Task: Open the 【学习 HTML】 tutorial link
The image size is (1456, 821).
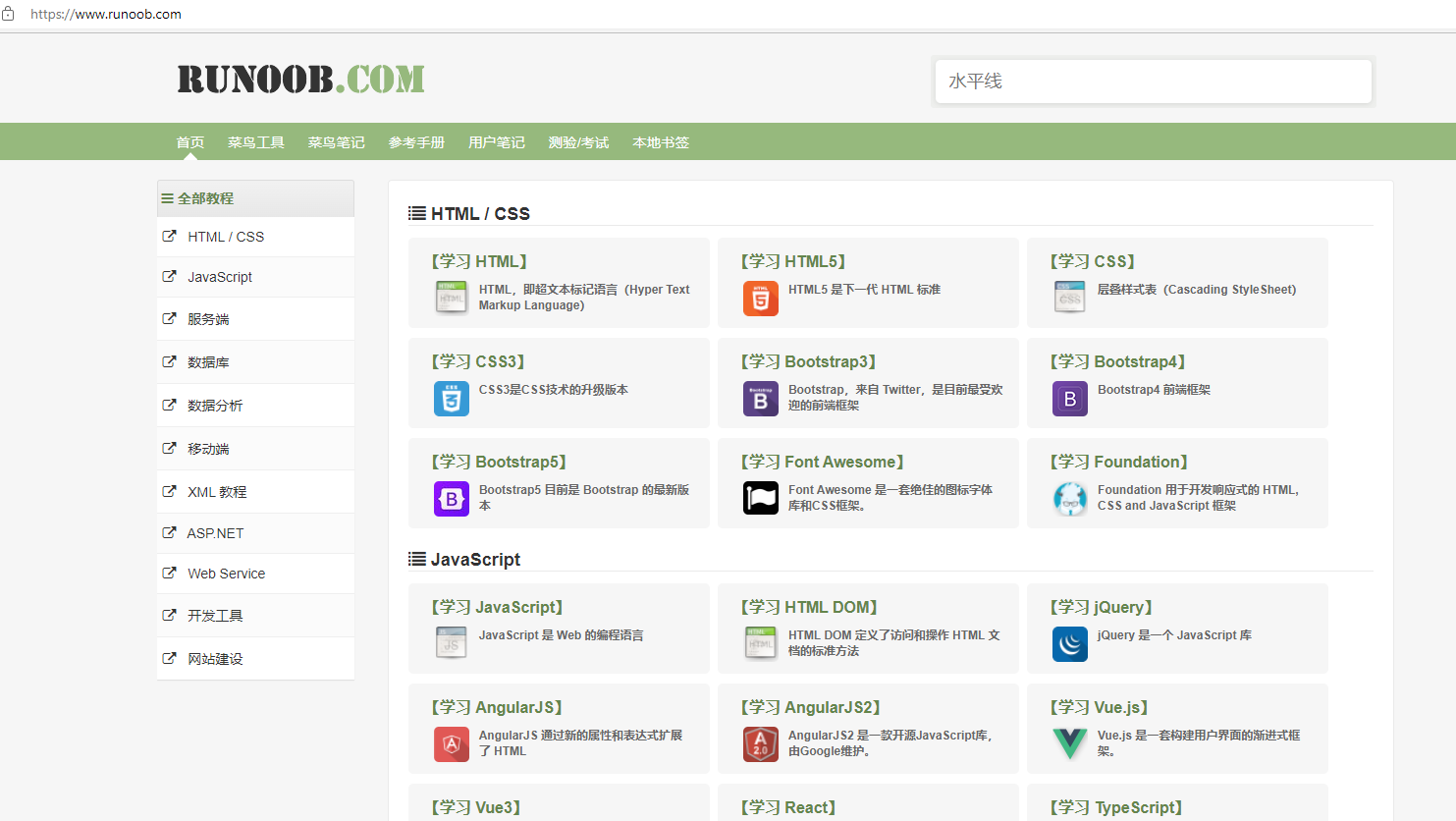Action: [x=479, y=261]
